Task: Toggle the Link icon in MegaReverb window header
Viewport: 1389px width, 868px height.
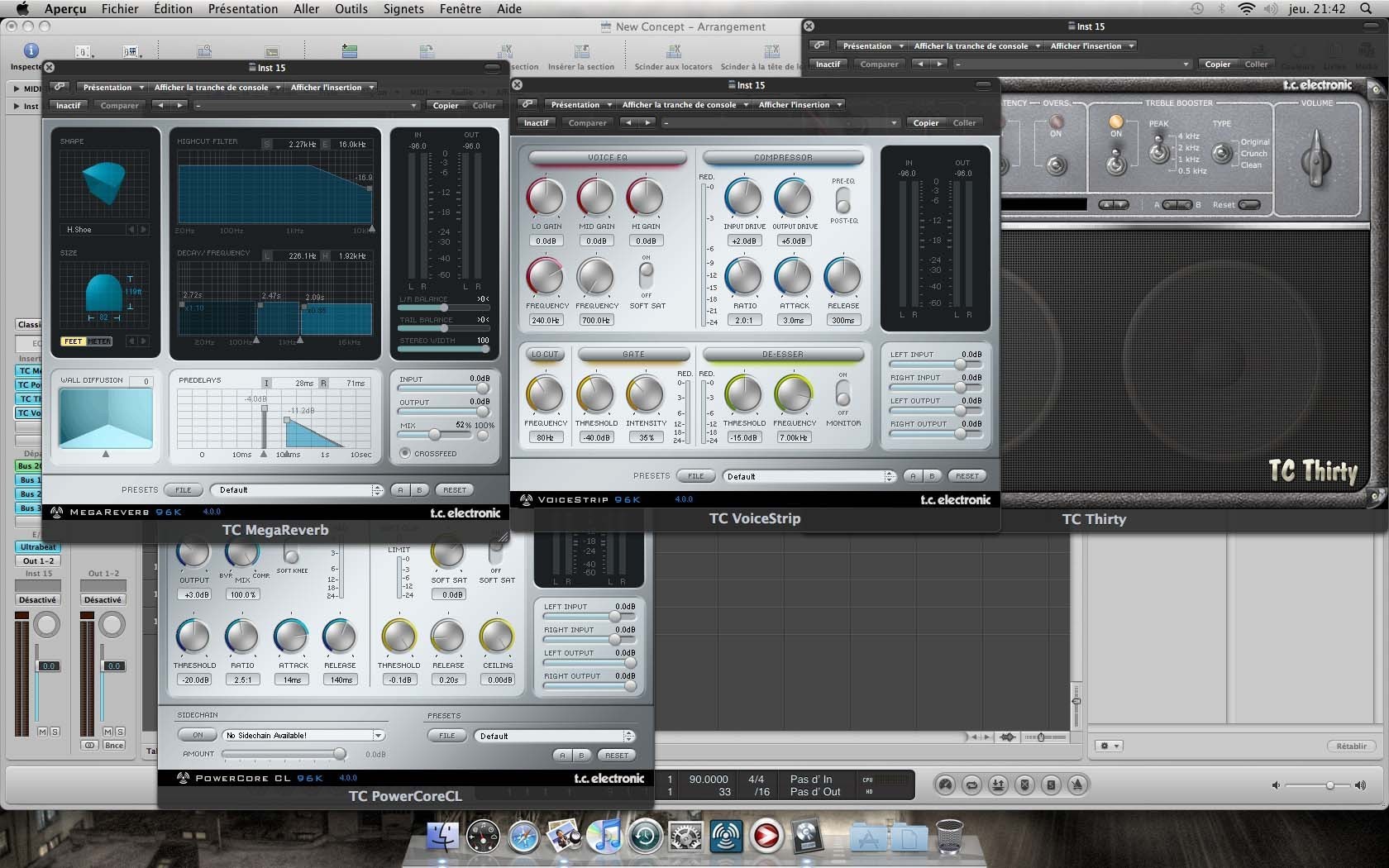Action: pyautogui.click(x=60, y=87)
